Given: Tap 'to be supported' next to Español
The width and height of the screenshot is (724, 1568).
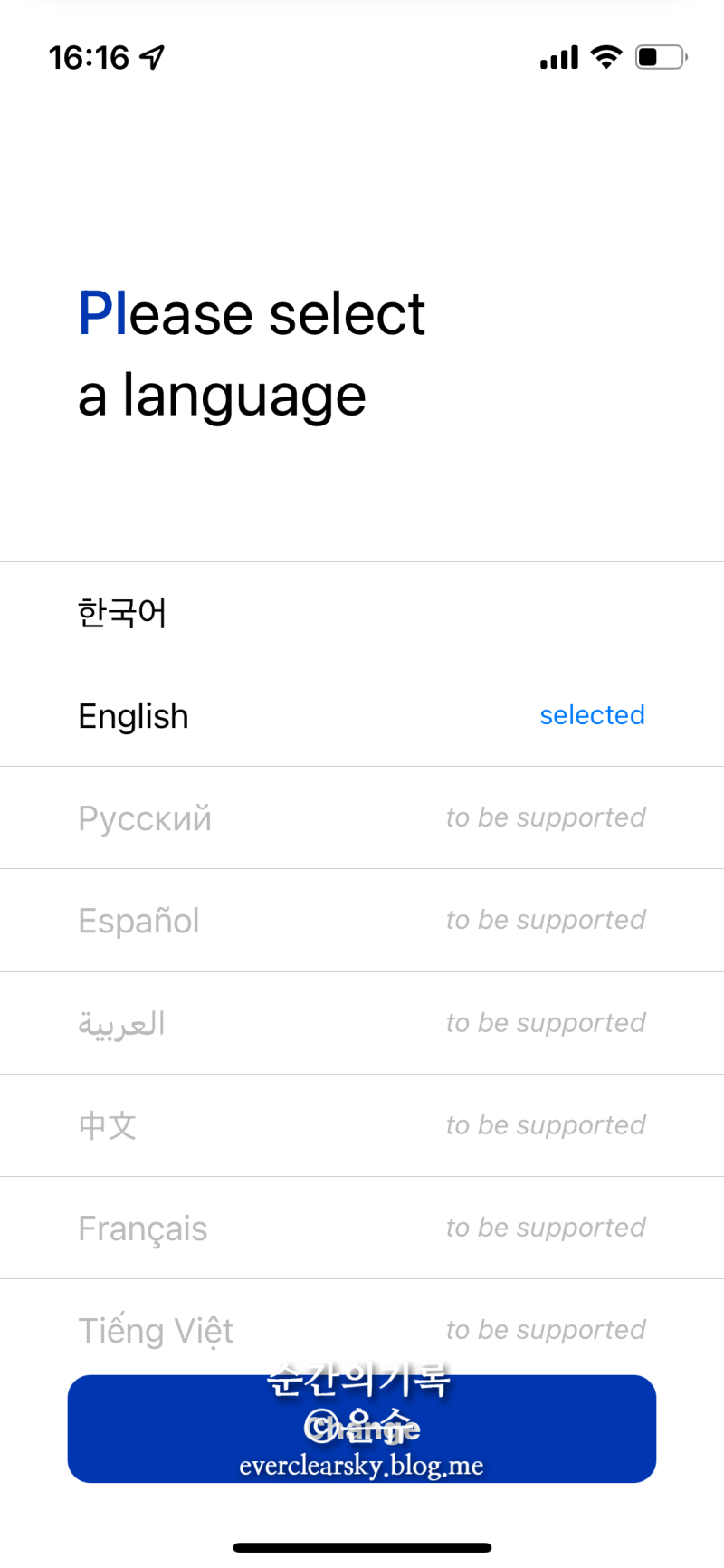Looking at the screenshot, I should coord(546,920).
